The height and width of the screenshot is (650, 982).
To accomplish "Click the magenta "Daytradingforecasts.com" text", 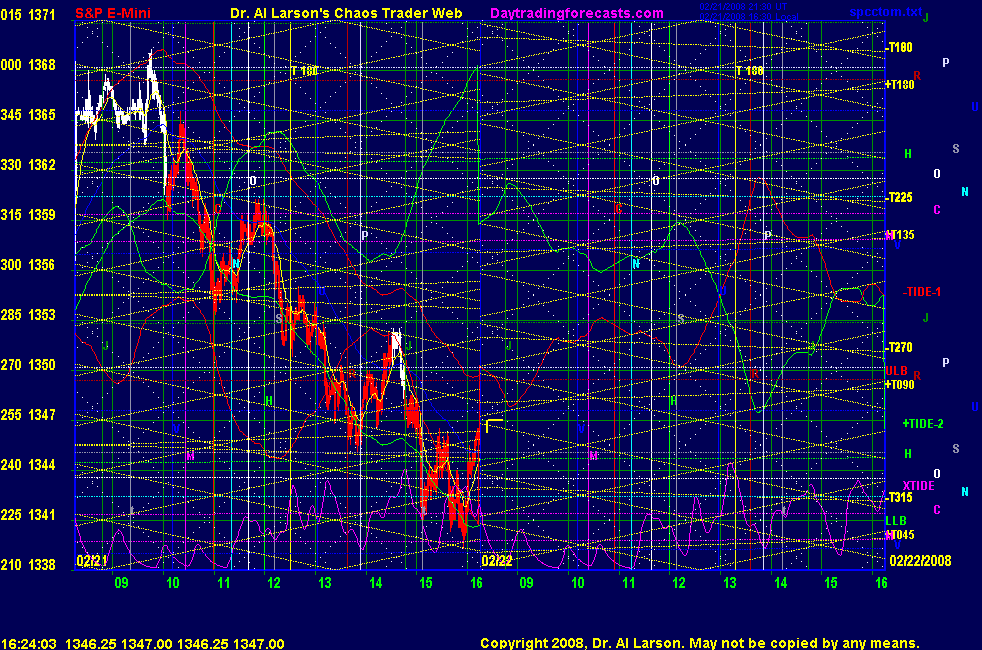I will tap(577, 13).
